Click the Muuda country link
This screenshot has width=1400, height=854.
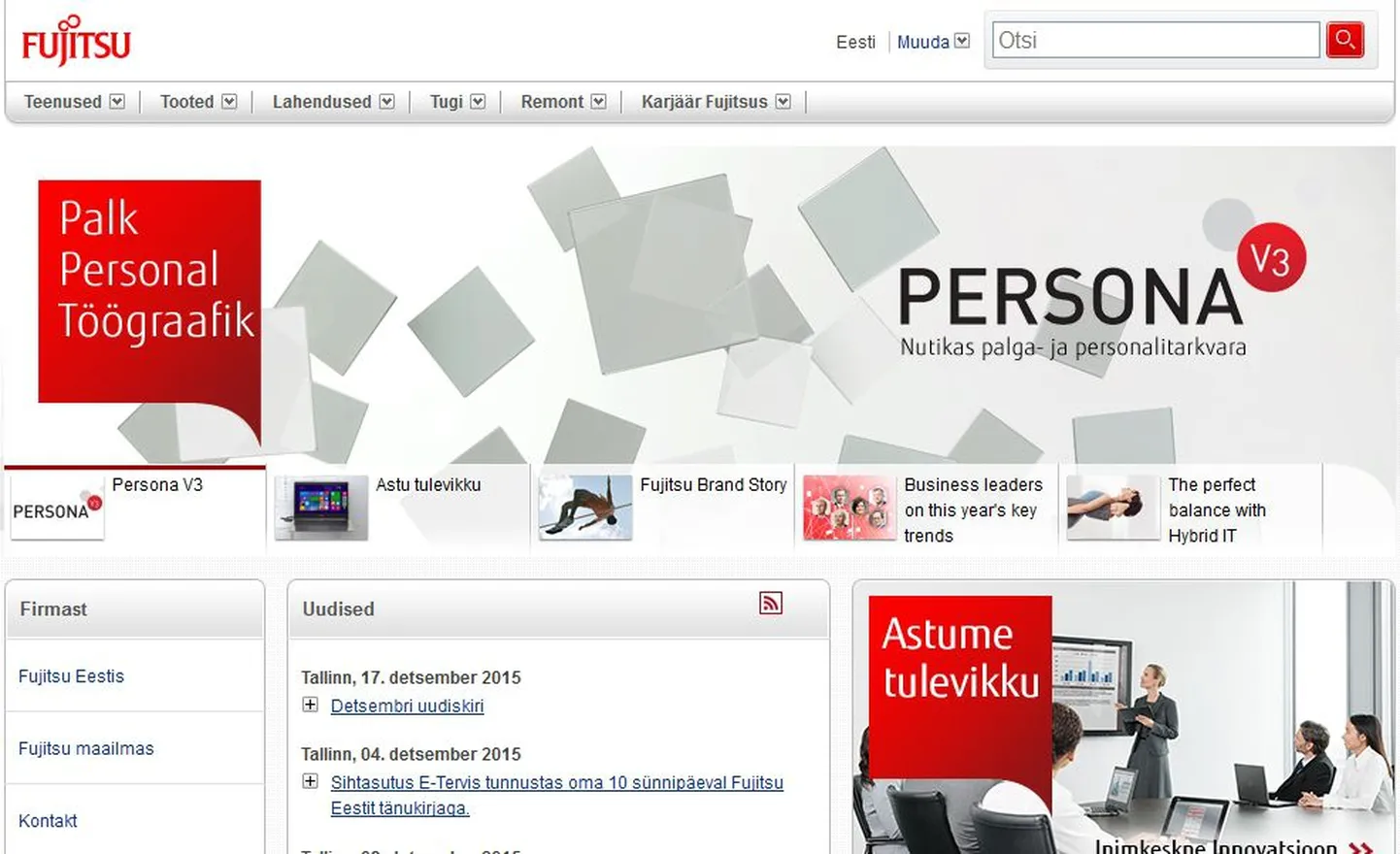pos(922,42)
